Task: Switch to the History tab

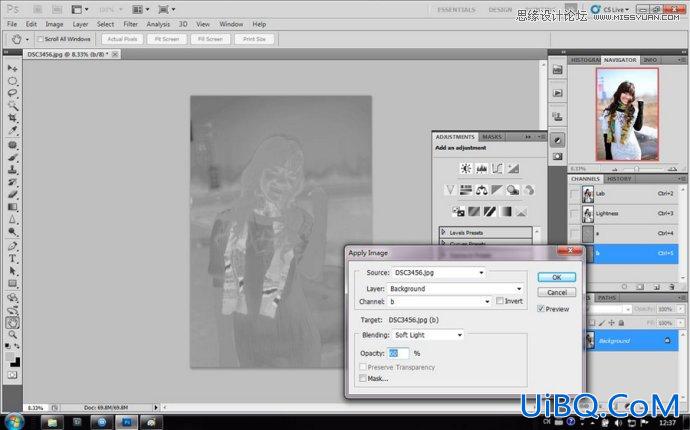Action: click(619, 179)
